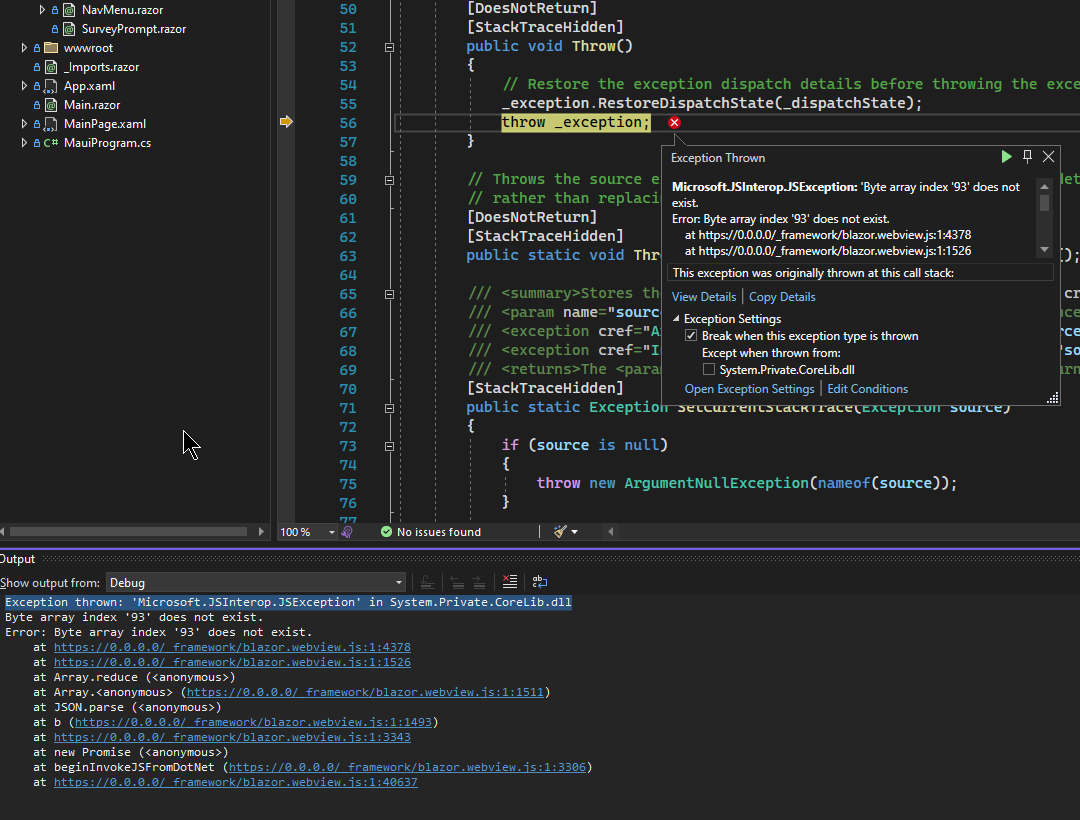1080x820 pixels.
Task: Open the blazor.webview.js:1:4378 link in Output
Action: (x=232, y=647)
